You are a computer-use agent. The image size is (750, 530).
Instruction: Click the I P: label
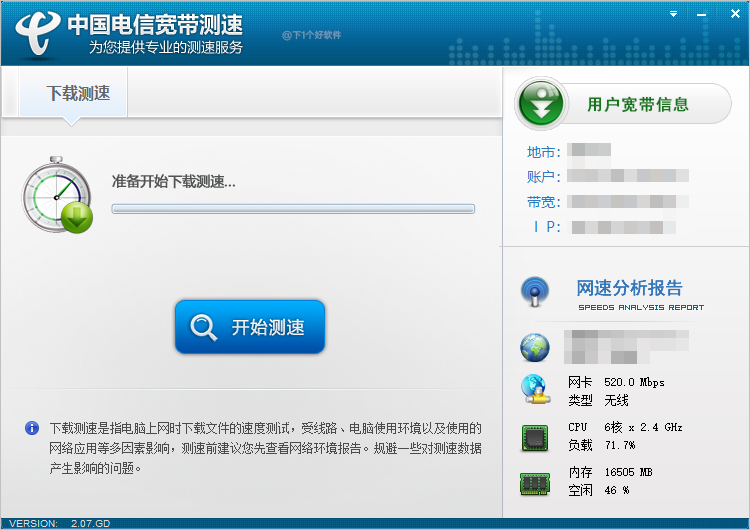pos(547,226)
